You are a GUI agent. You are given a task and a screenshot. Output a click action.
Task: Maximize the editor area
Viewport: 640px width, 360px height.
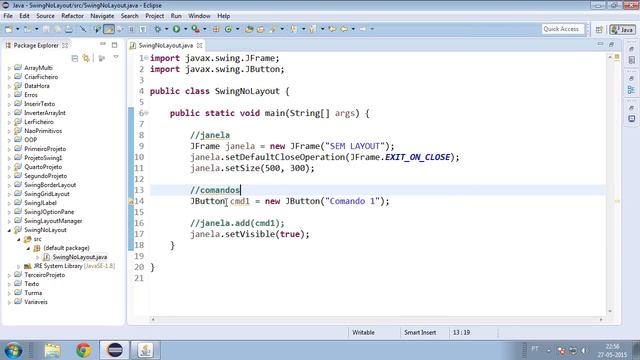pyautogui.click(x=611, y=44)
